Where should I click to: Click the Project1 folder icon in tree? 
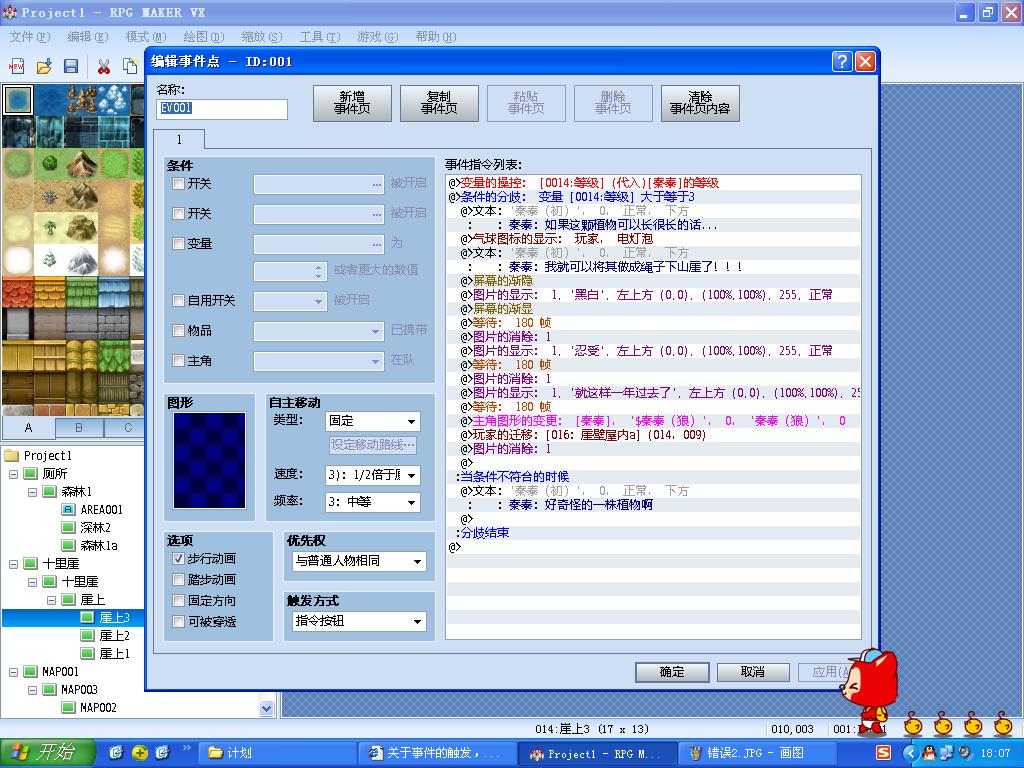click(x=12, y=455)
